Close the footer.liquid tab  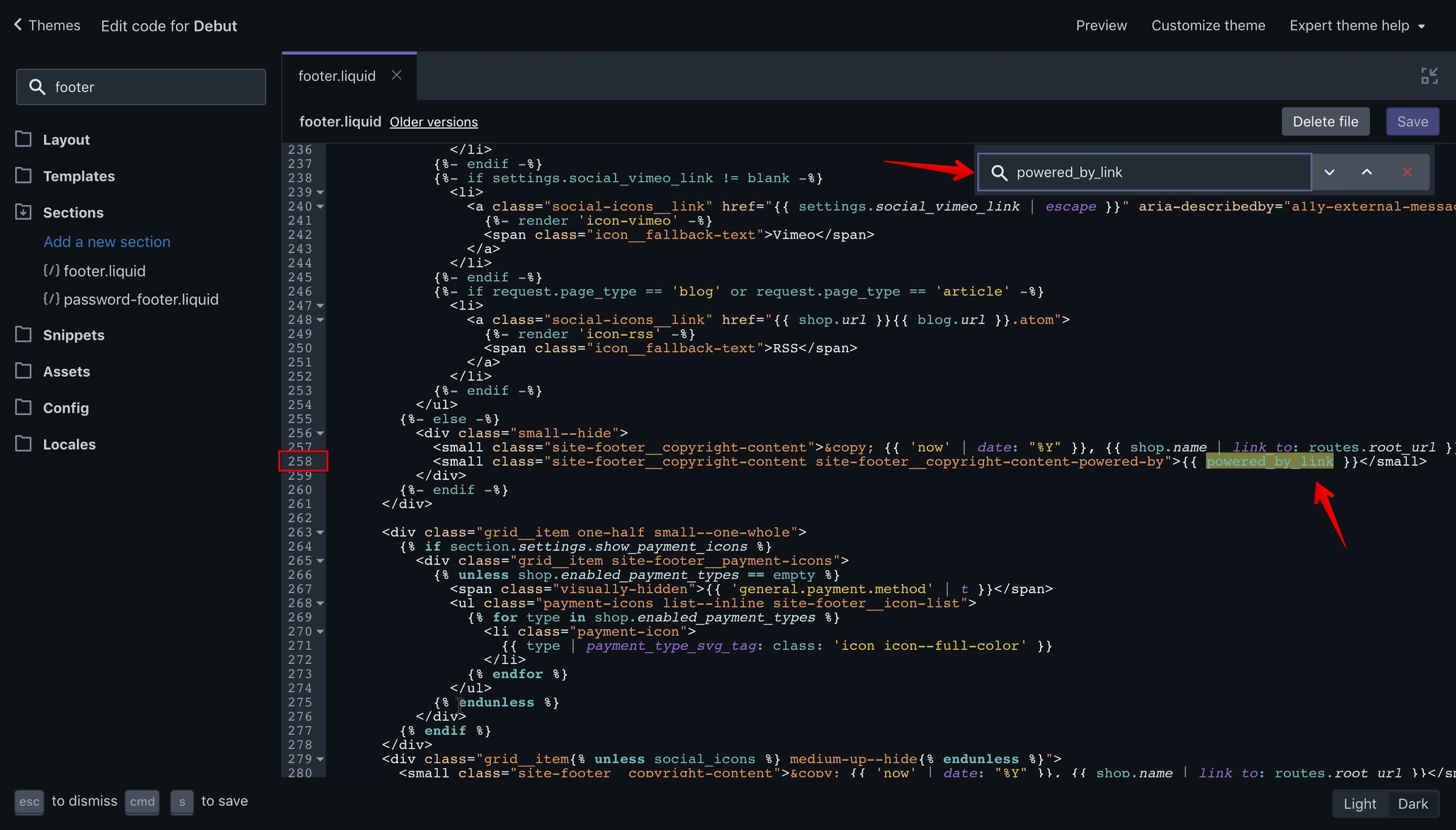(396, 75)
